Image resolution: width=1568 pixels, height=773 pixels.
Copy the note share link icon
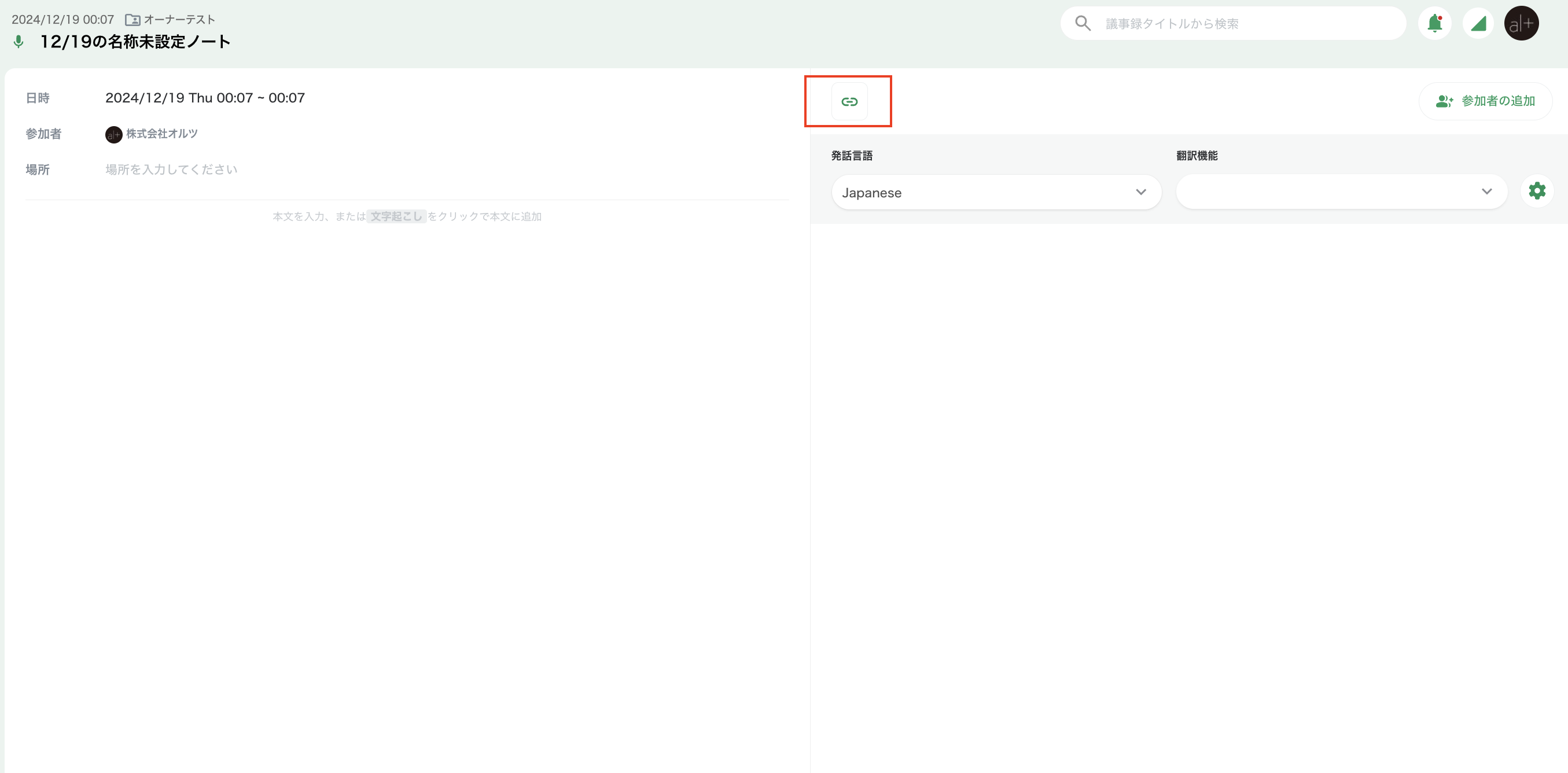[x=849, y=101]
